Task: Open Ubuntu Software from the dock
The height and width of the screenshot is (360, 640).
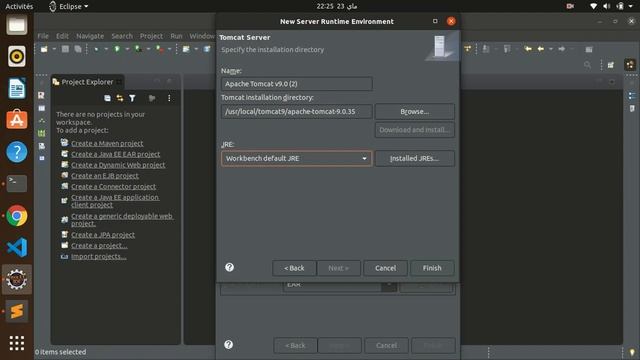Action: click(x=17, y=120)
